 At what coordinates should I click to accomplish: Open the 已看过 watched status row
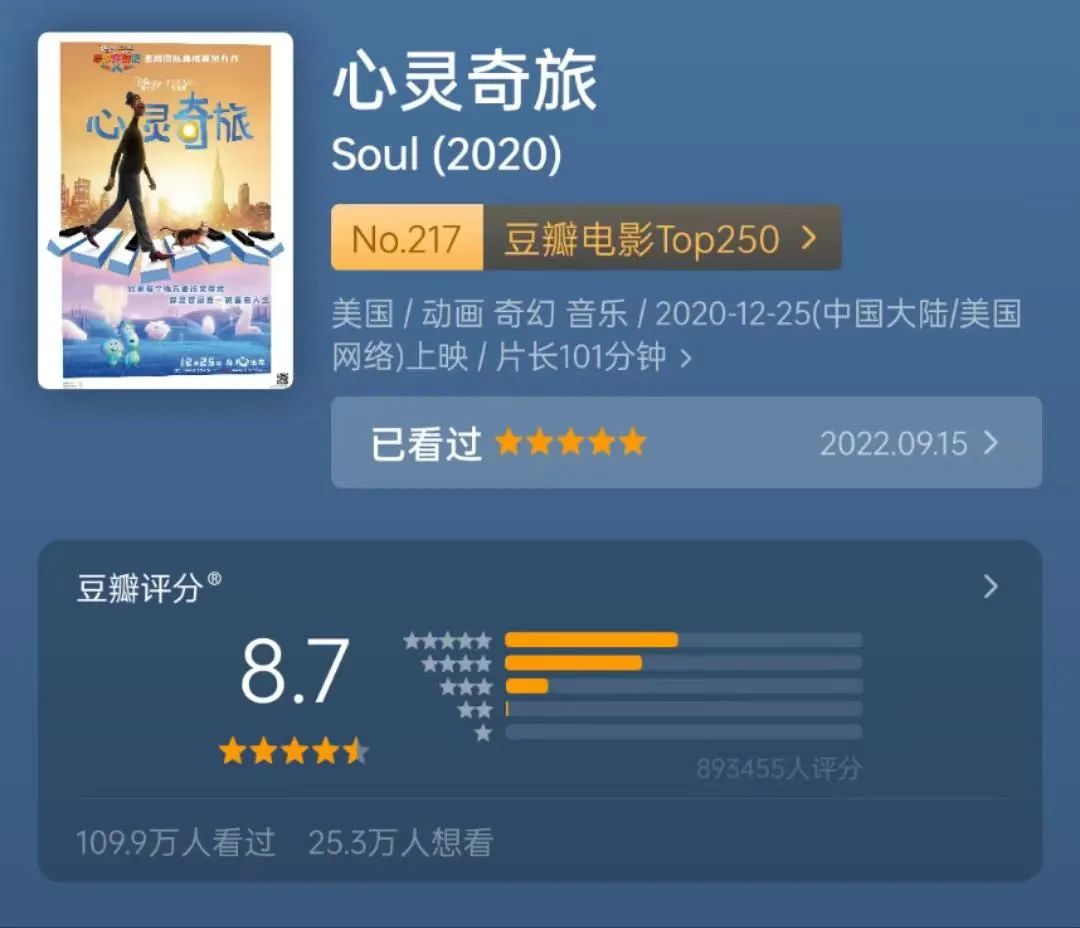pyautogui.click(x=686, y=443)
